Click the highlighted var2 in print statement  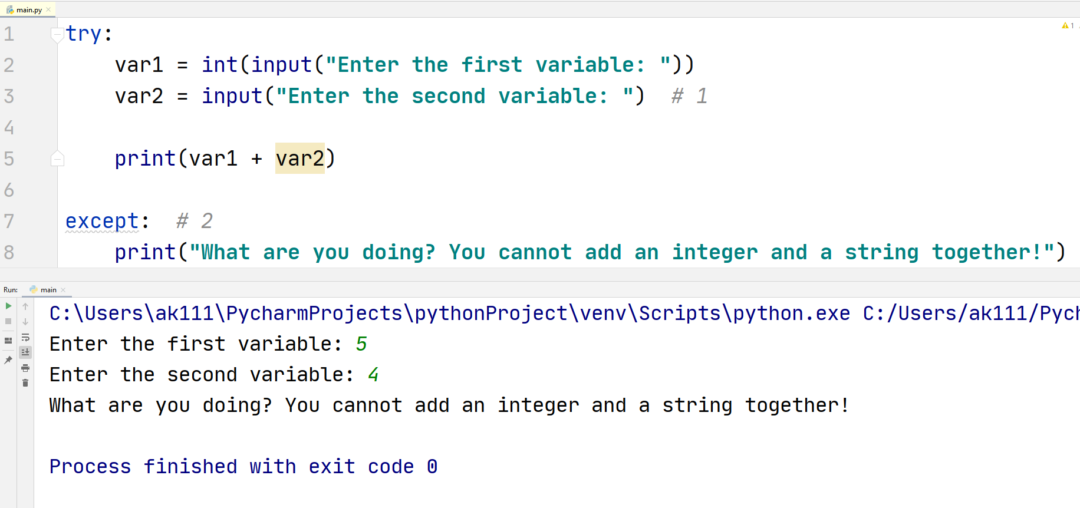(300, 158)
